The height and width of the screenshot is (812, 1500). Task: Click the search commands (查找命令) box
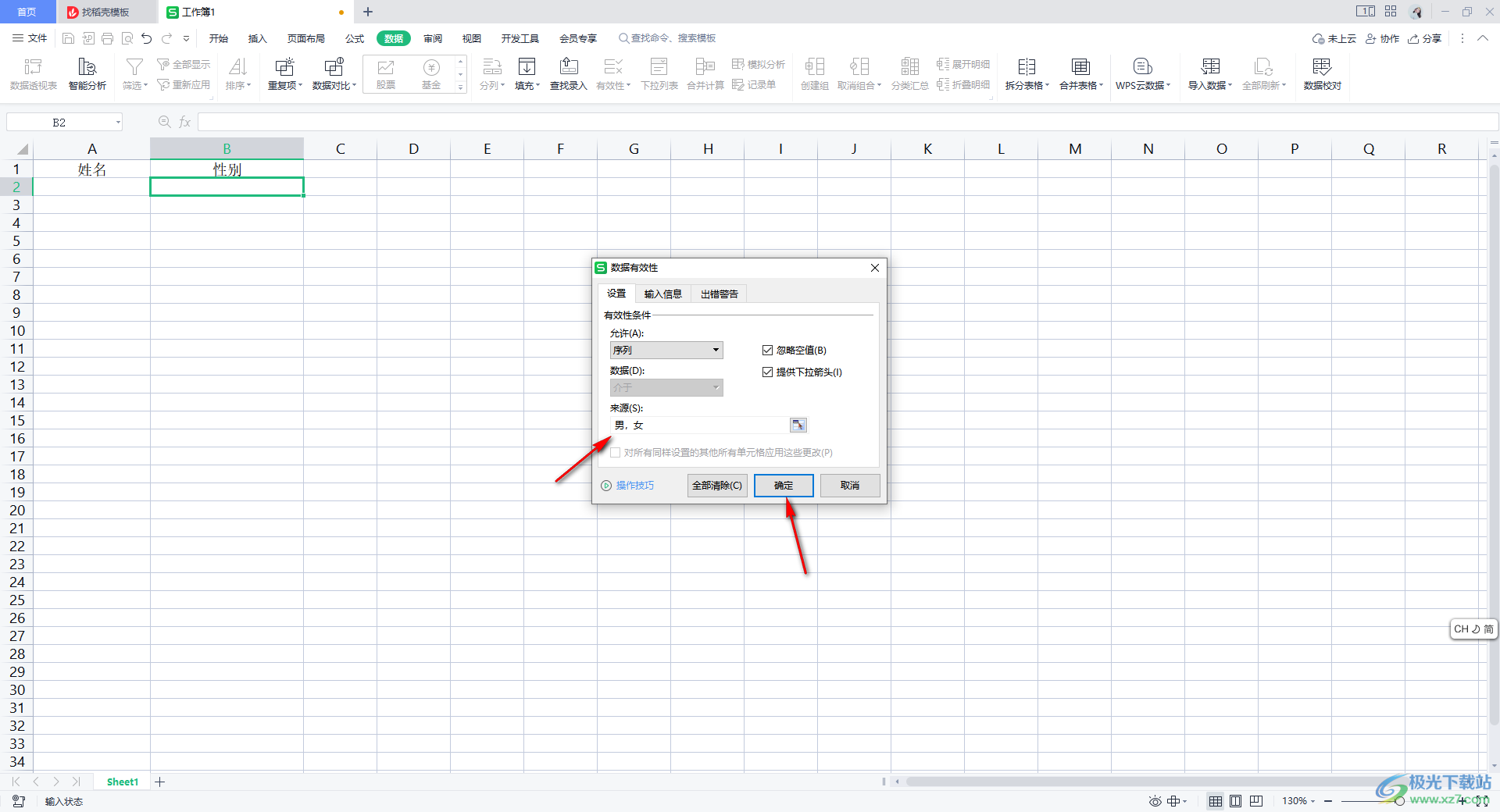[666, 38]
